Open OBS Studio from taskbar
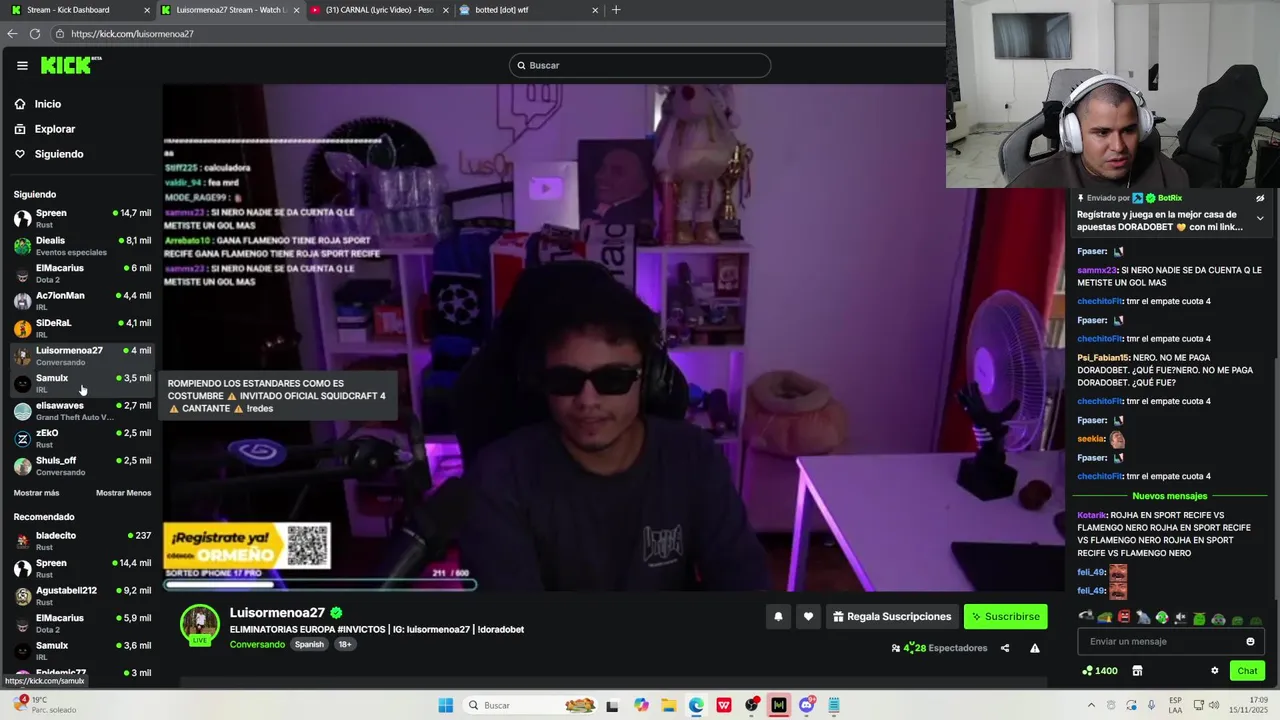This screenshot has height=720, width=1280. click(x=752, y=705)
